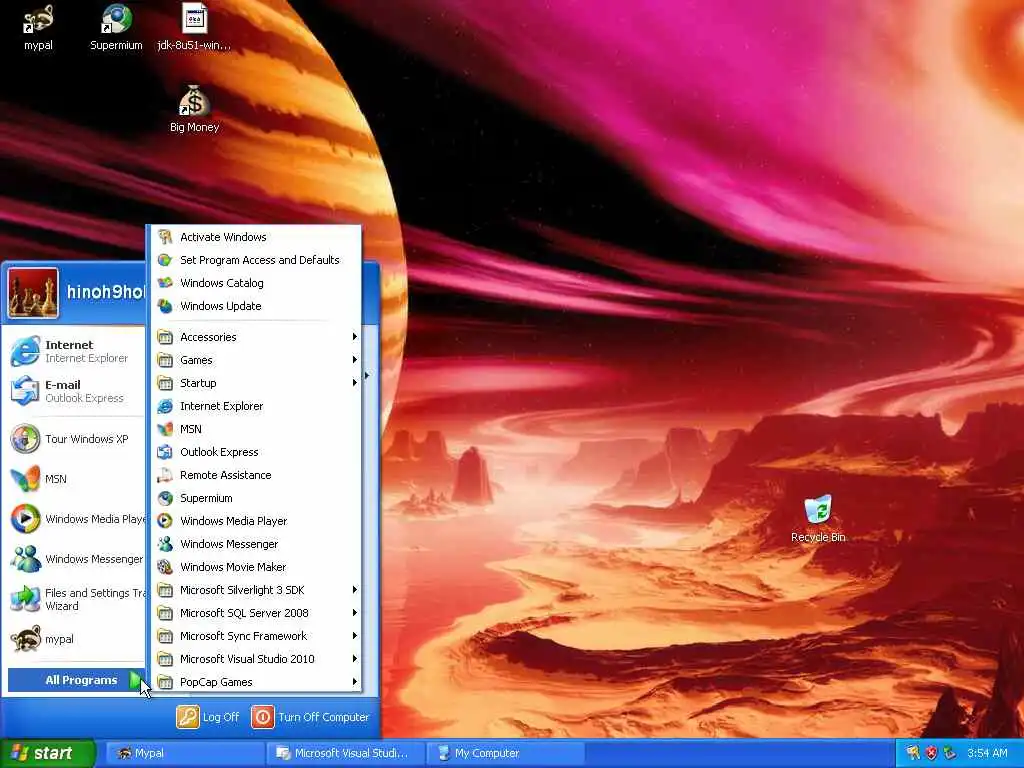Open Set Program Access and Defaults
Viewport: 1024px width, 768px height.
pos(257,260)
